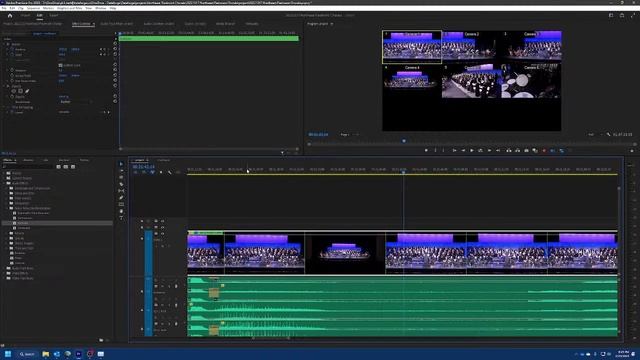Open program monitor settings wrench

tap(608, 134)
